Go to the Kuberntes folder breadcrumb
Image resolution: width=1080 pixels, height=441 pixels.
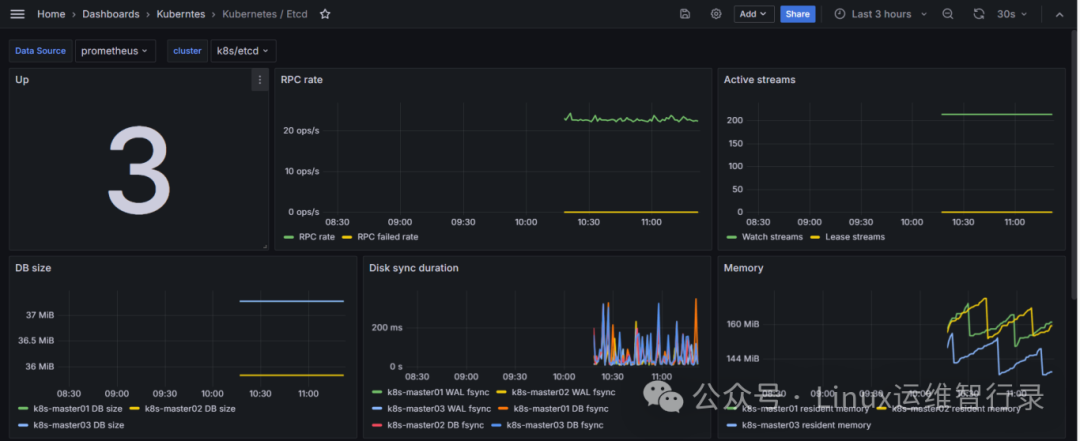pyautogui.click(x=180, y=14)
